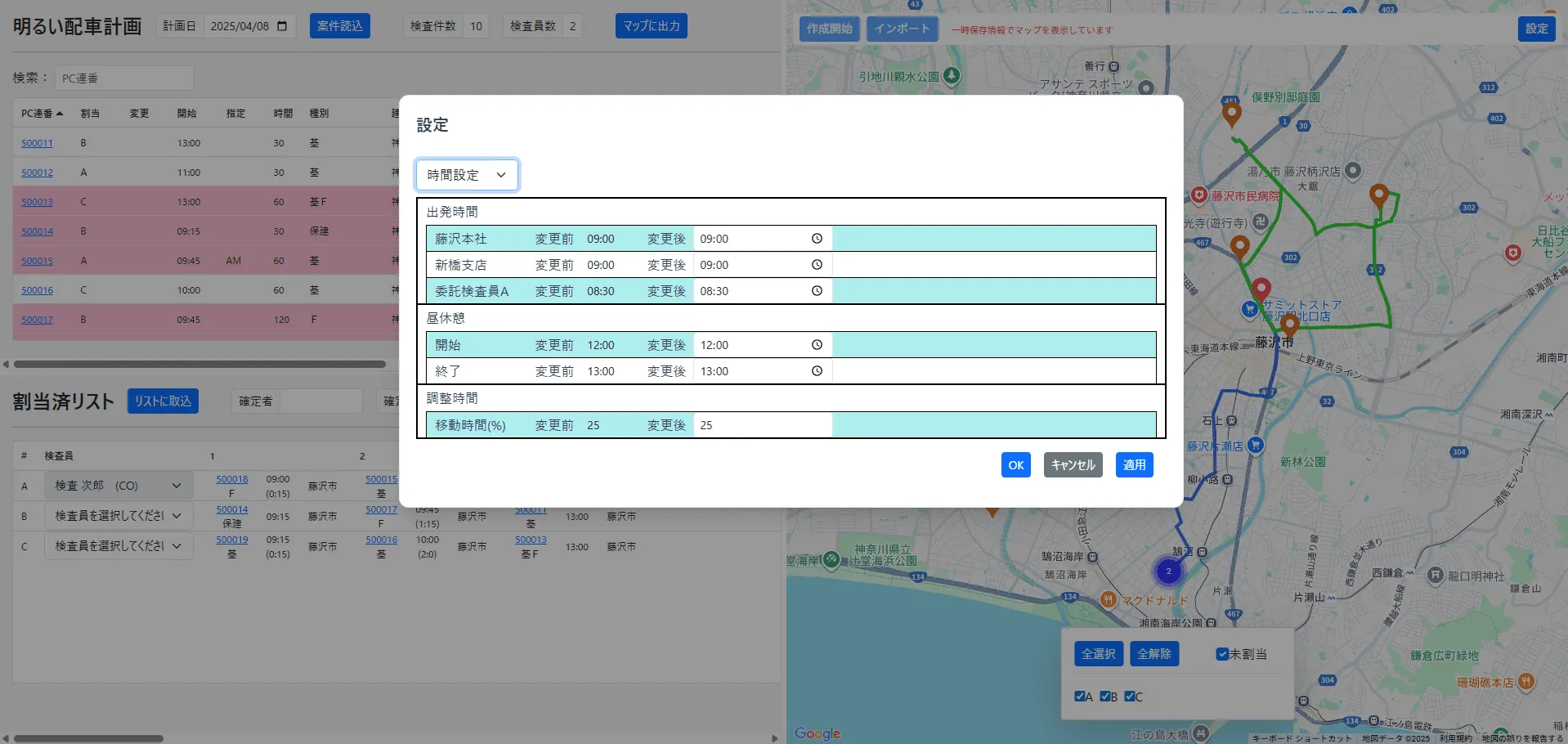Click clock icon in 藤沢本社 departure row

click(816, 239)
